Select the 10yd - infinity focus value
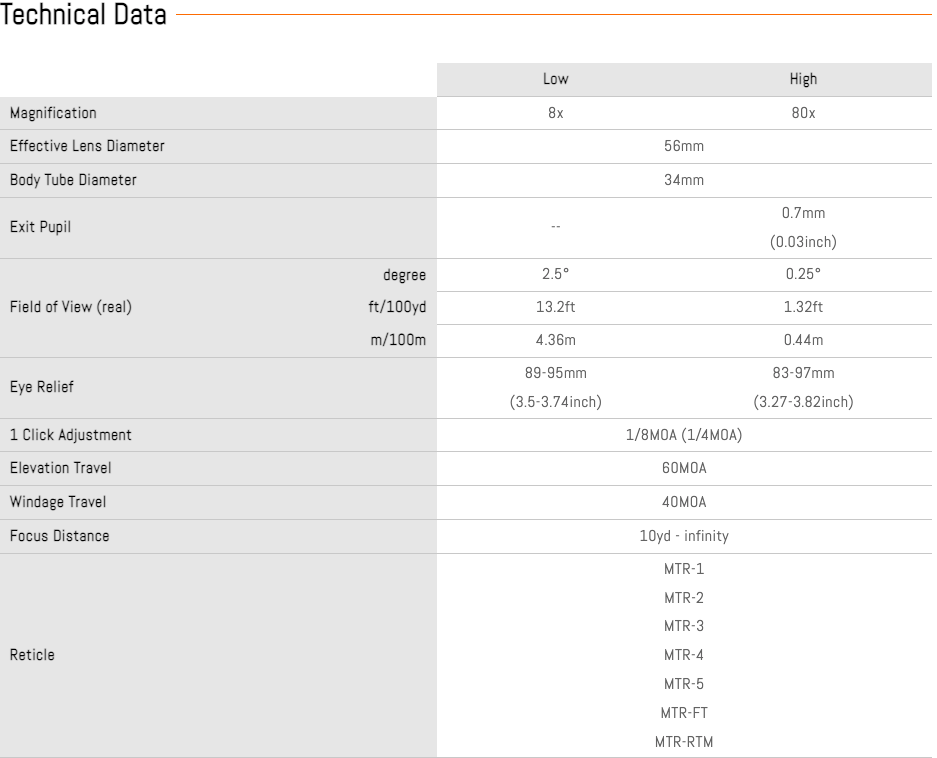Image resolution: width=937 pixels, height=758 pixels. [684, 536]
